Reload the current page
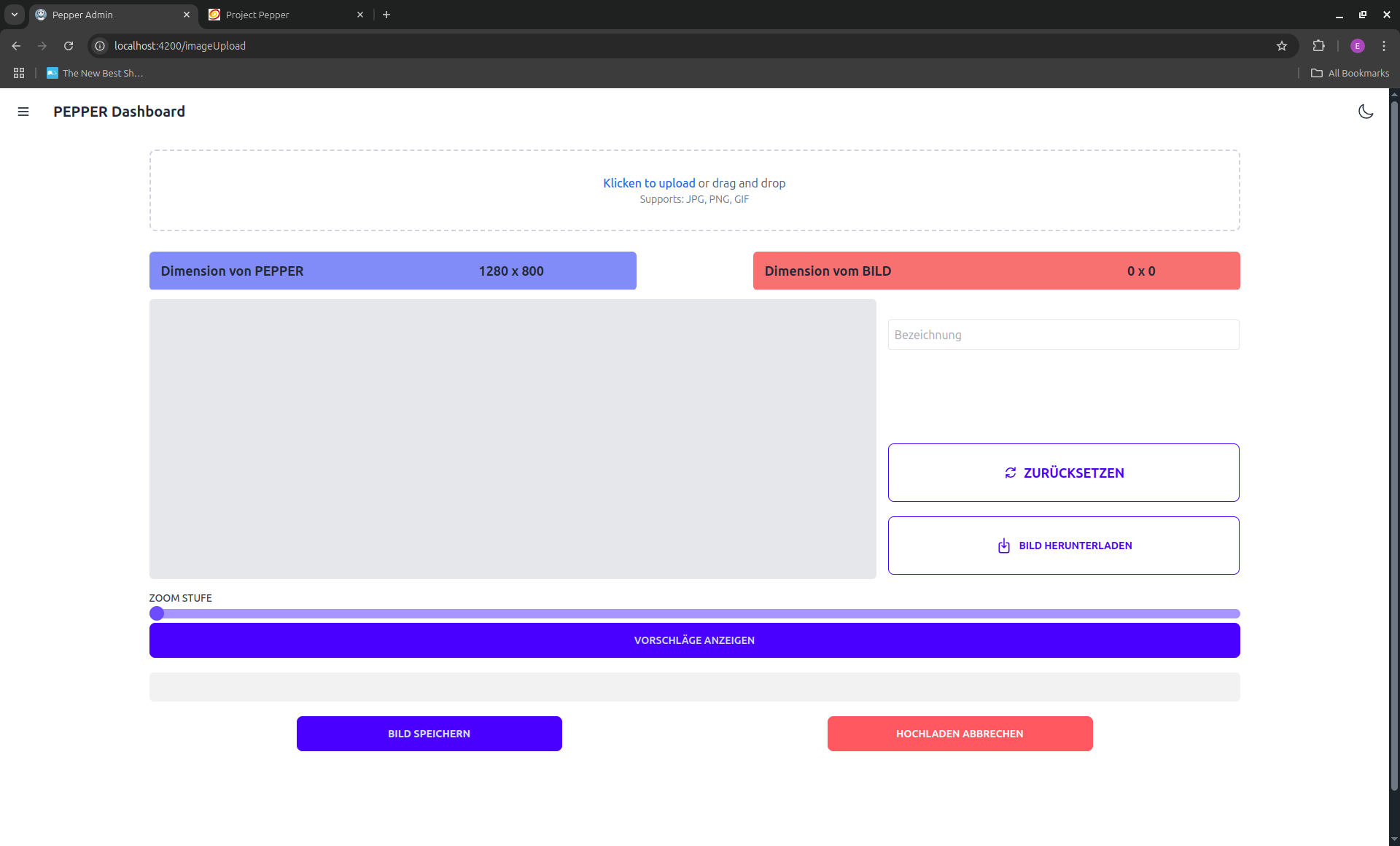This screenshot has width=1400, height=846. [69, 46]
